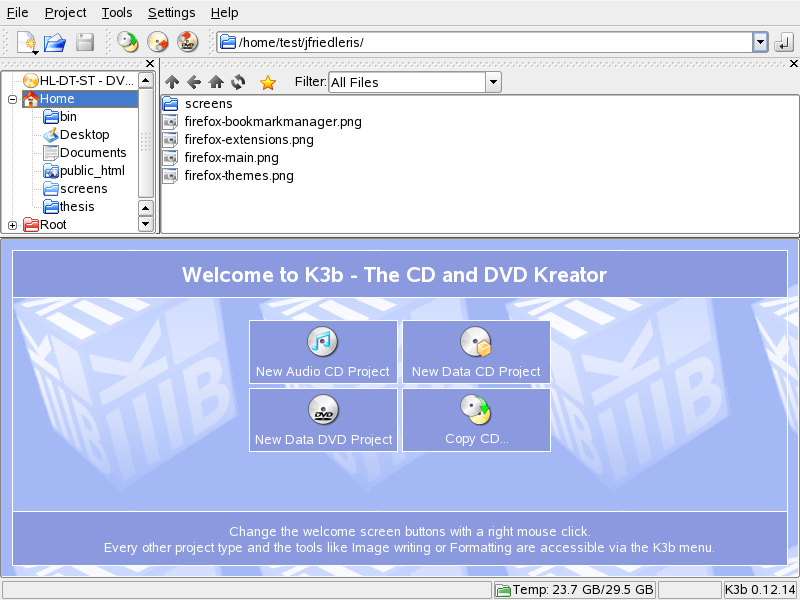
Task: Click the bookmarks star icon
Action: tap(268, 83)
